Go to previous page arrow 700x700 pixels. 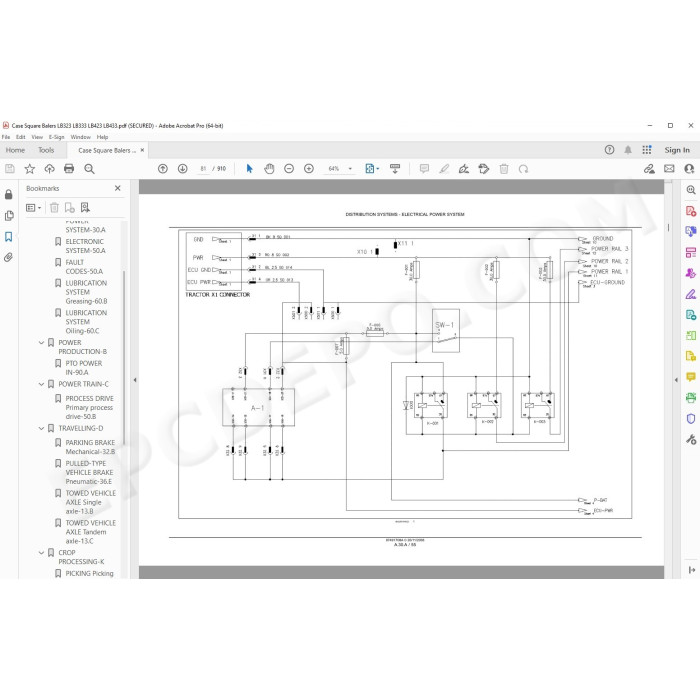163,169
